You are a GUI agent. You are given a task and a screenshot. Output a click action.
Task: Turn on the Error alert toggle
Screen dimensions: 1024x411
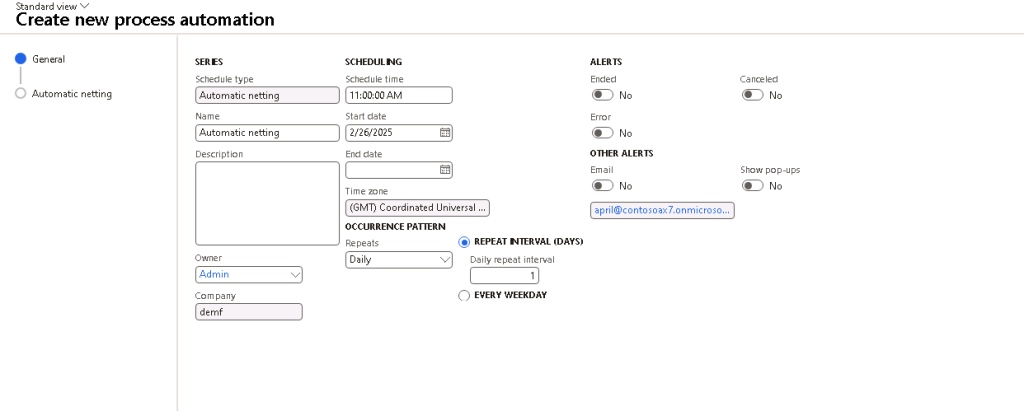[x=602, y=133]
